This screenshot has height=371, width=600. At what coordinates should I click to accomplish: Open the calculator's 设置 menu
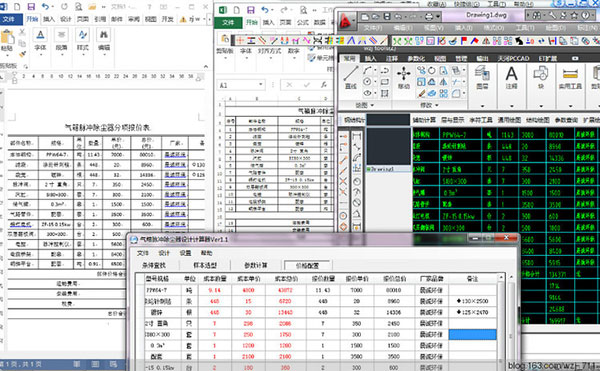pos(186,253)
